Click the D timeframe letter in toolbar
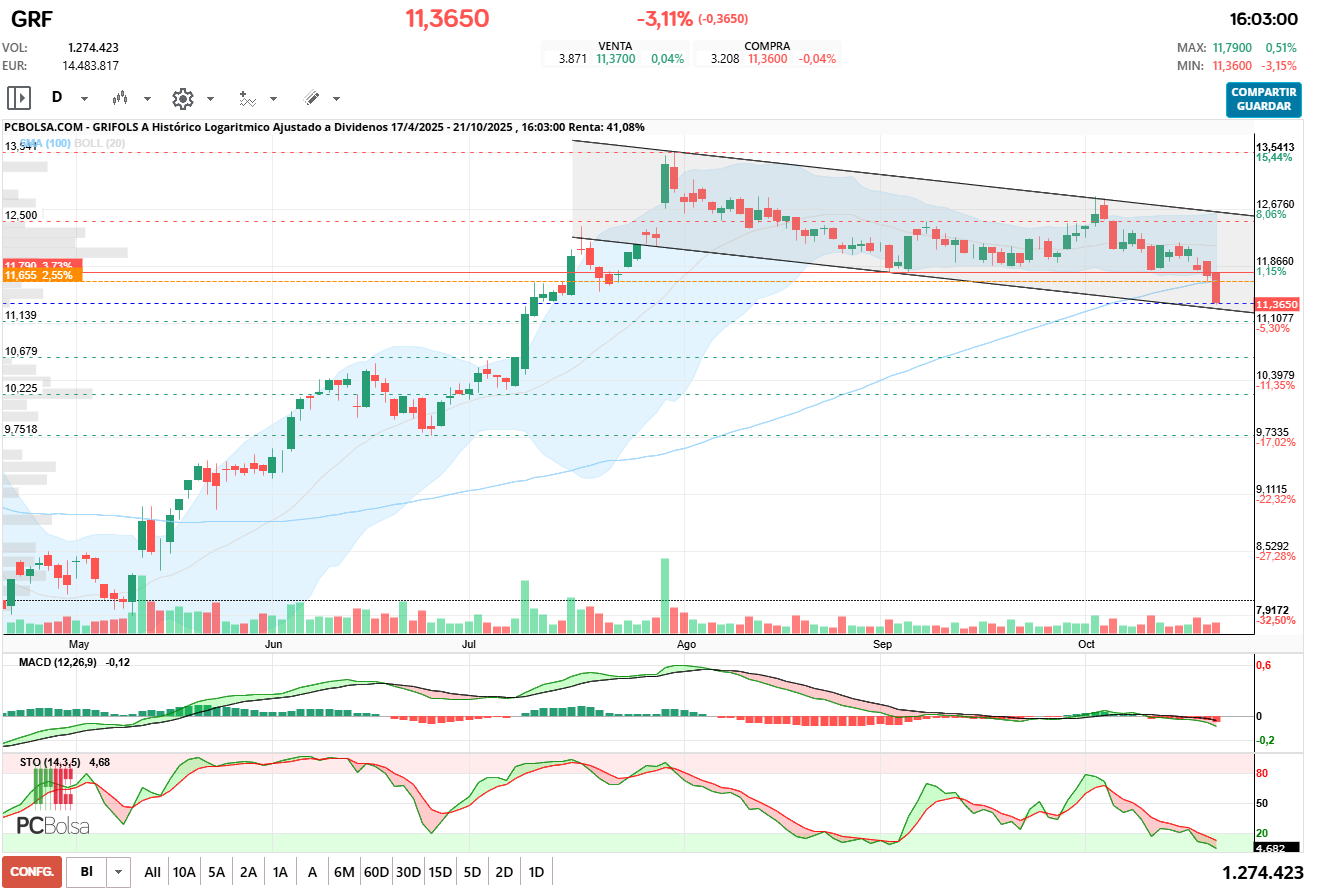 tap(57, 98)
